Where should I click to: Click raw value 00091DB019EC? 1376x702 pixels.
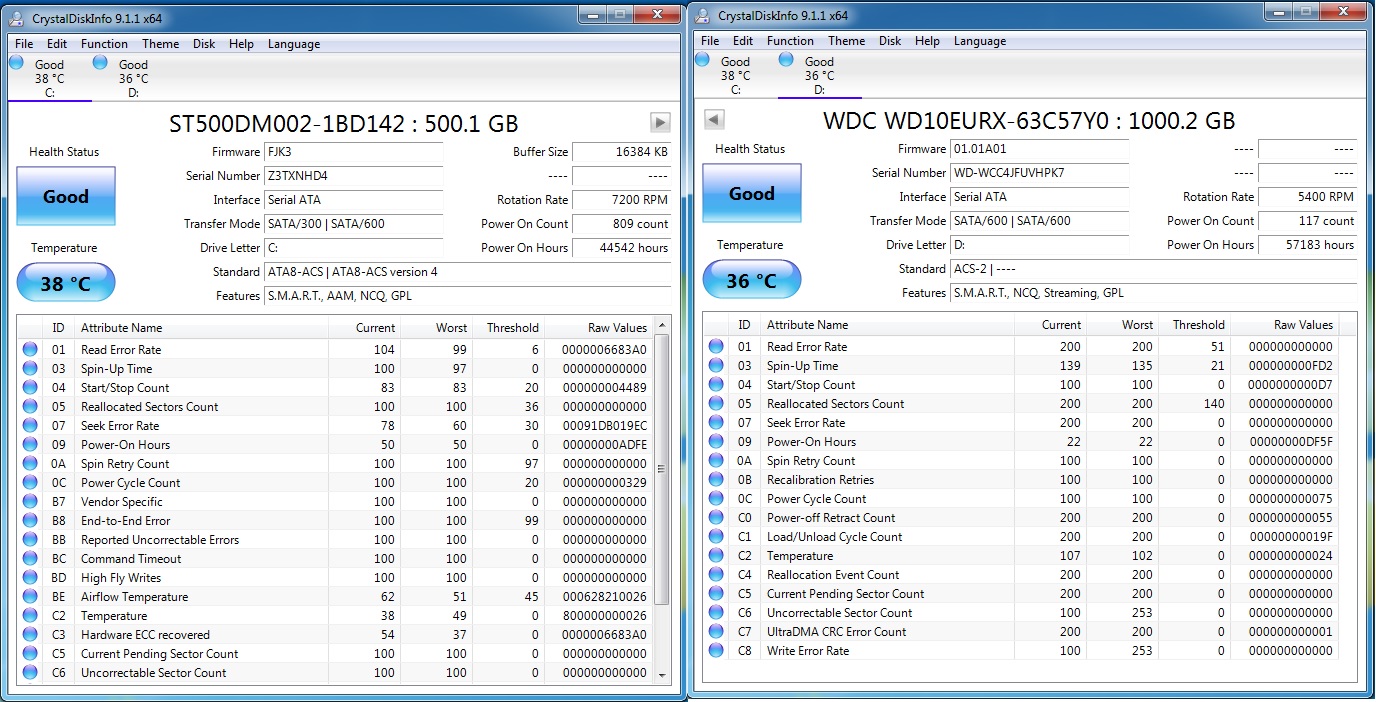[x=604, y=426]
